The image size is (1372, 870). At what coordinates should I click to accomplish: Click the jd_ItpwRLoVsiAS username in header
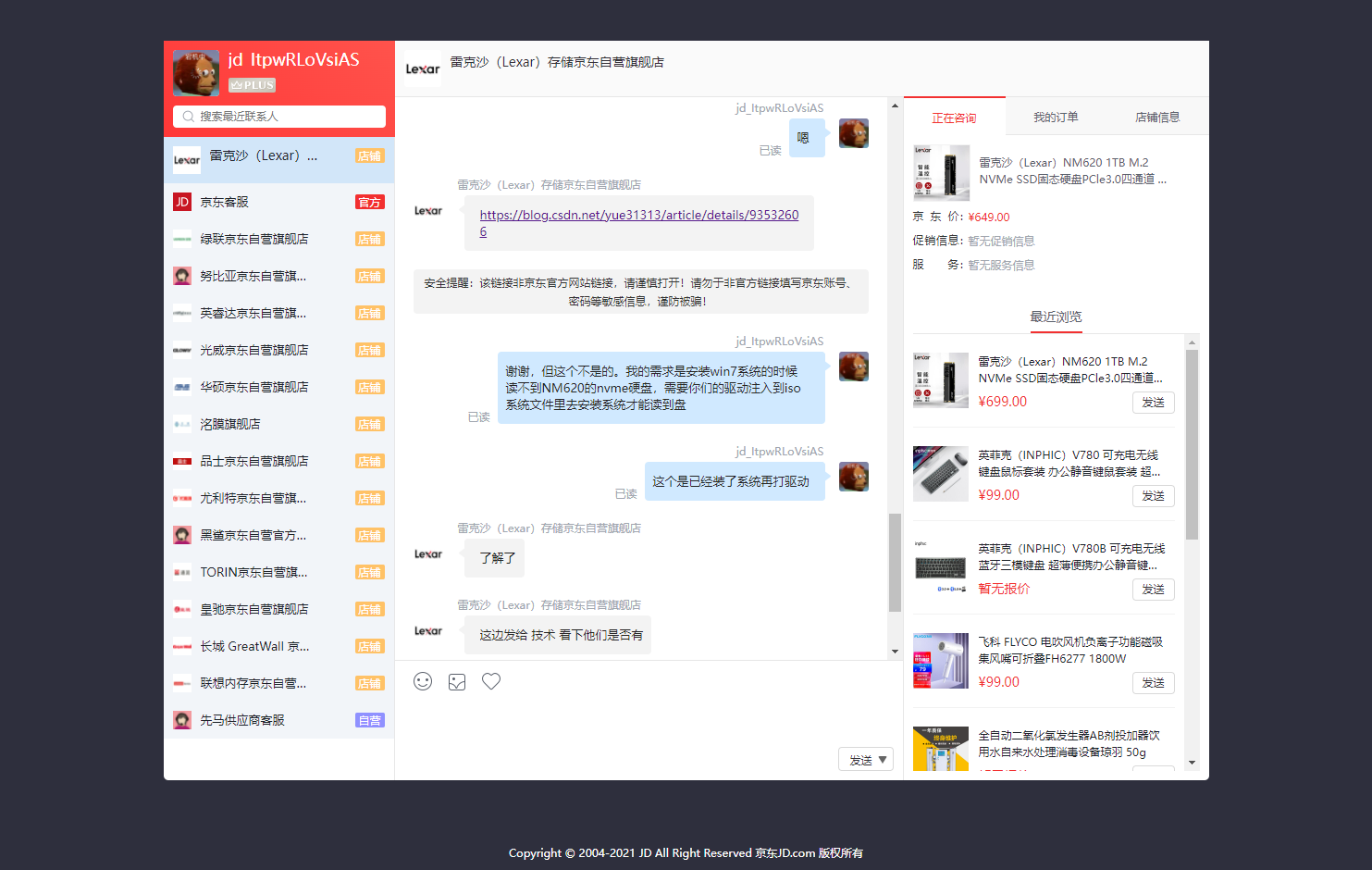click(x=293, y=60)
